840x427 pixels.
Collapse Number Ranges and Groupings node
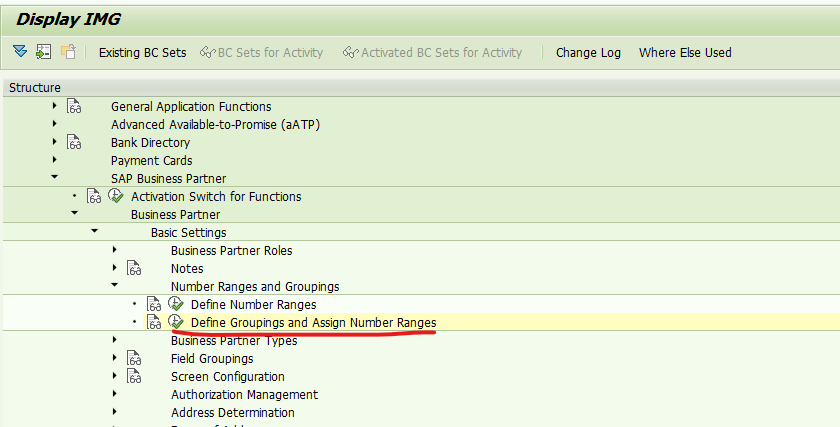pyautogui.click(x=115, y=285)
